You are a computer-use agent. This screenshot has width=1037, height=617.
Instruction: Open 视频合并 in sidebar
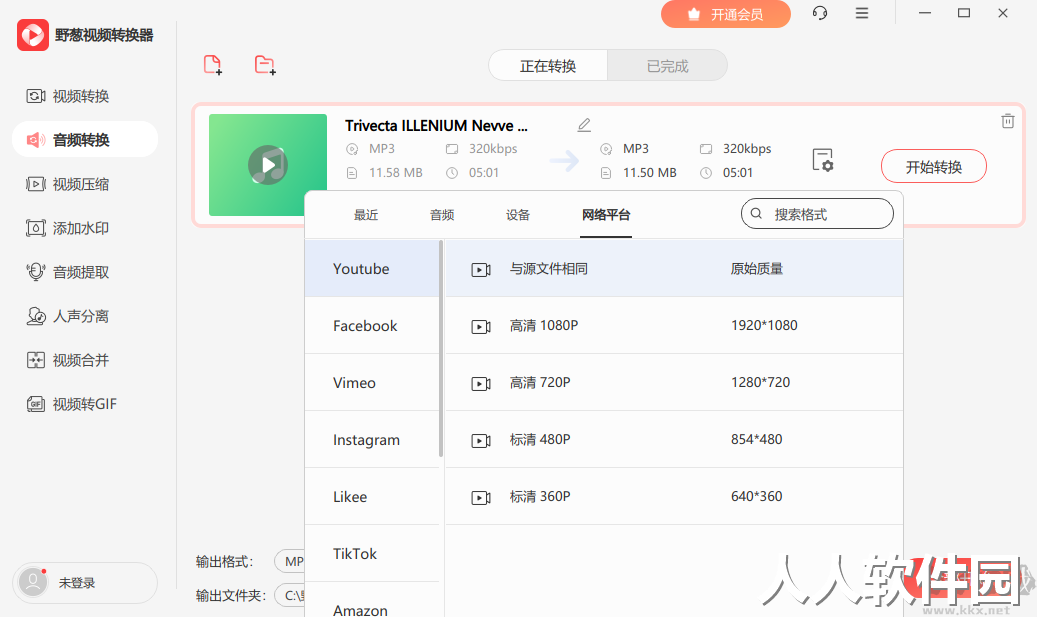(x=85, y=360)
